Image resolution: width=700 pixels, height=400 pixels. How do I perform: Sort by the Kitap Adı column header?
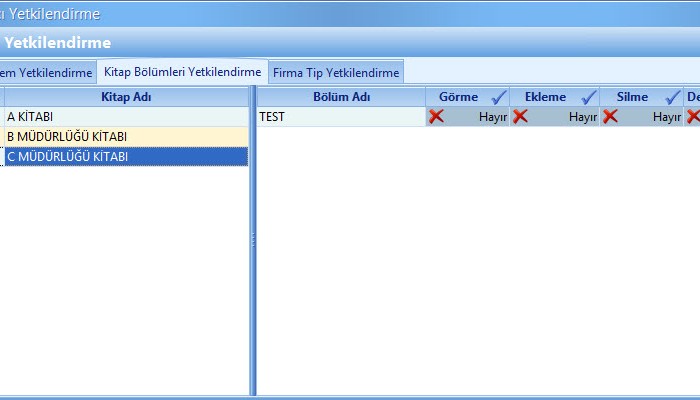click(x=126, y=97)
